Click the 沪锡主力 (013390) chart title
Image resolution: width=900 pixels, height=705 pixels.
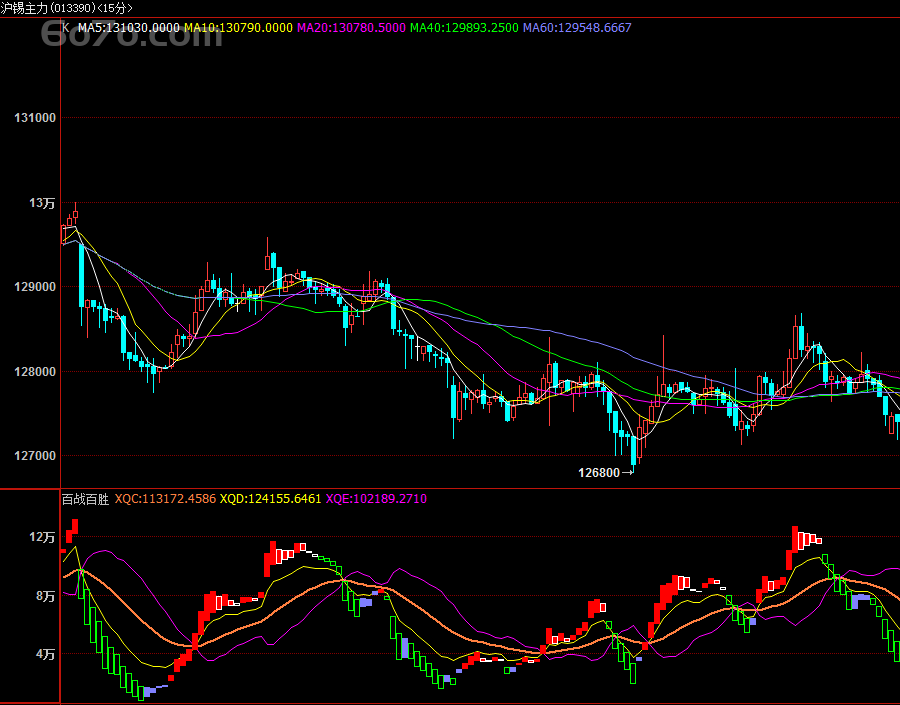click(66, 8)
